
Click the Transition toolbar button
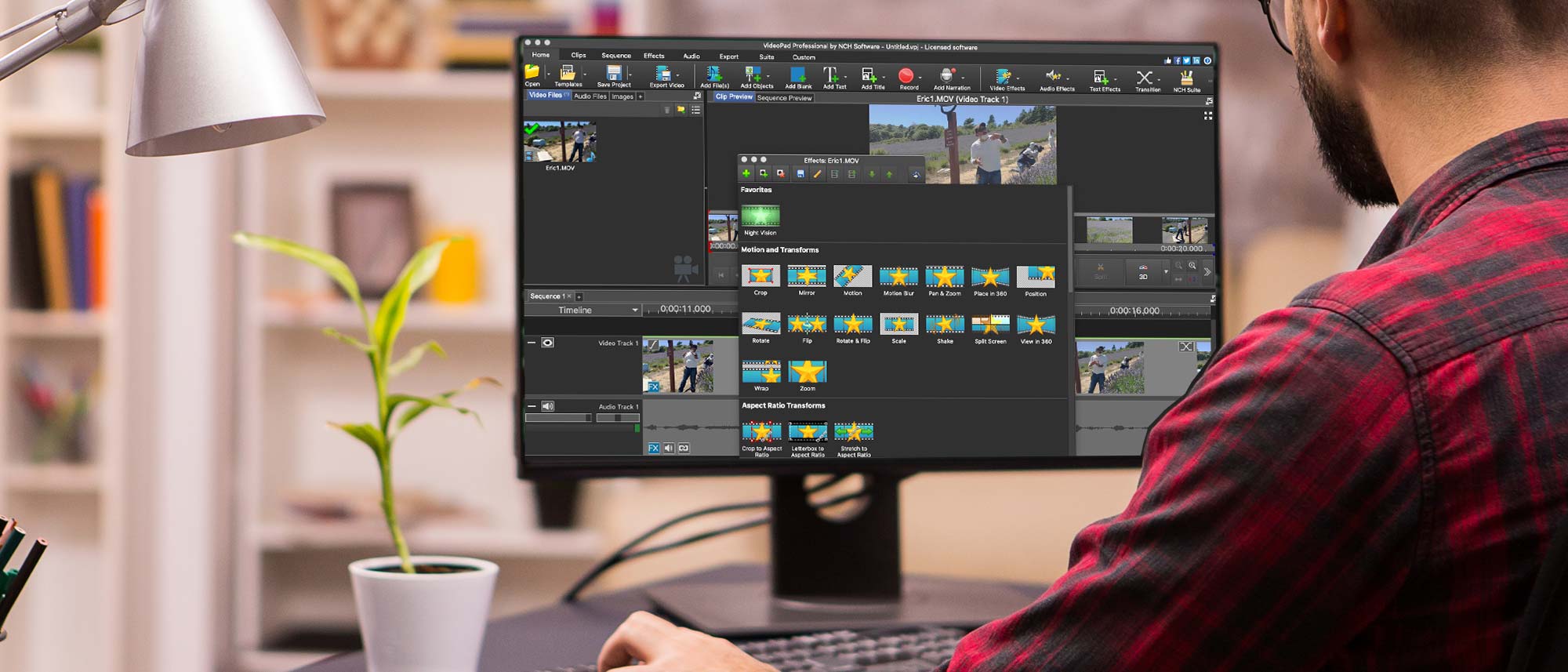coord(1147,80)
